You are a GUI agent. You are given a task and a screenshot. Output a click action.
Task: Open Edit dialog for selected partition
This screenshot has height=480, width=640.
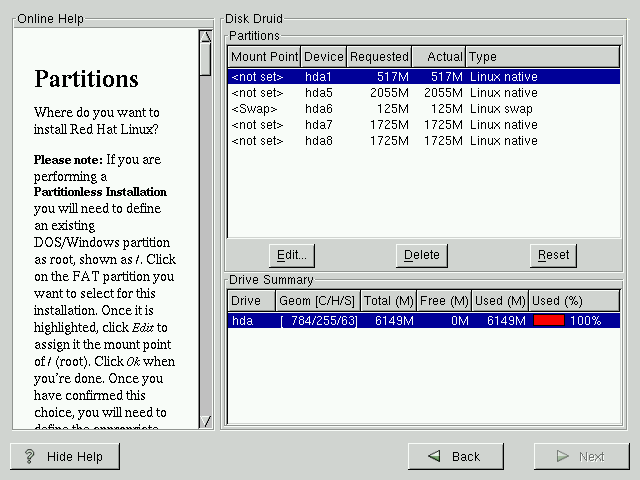click(x=292, y=255)
